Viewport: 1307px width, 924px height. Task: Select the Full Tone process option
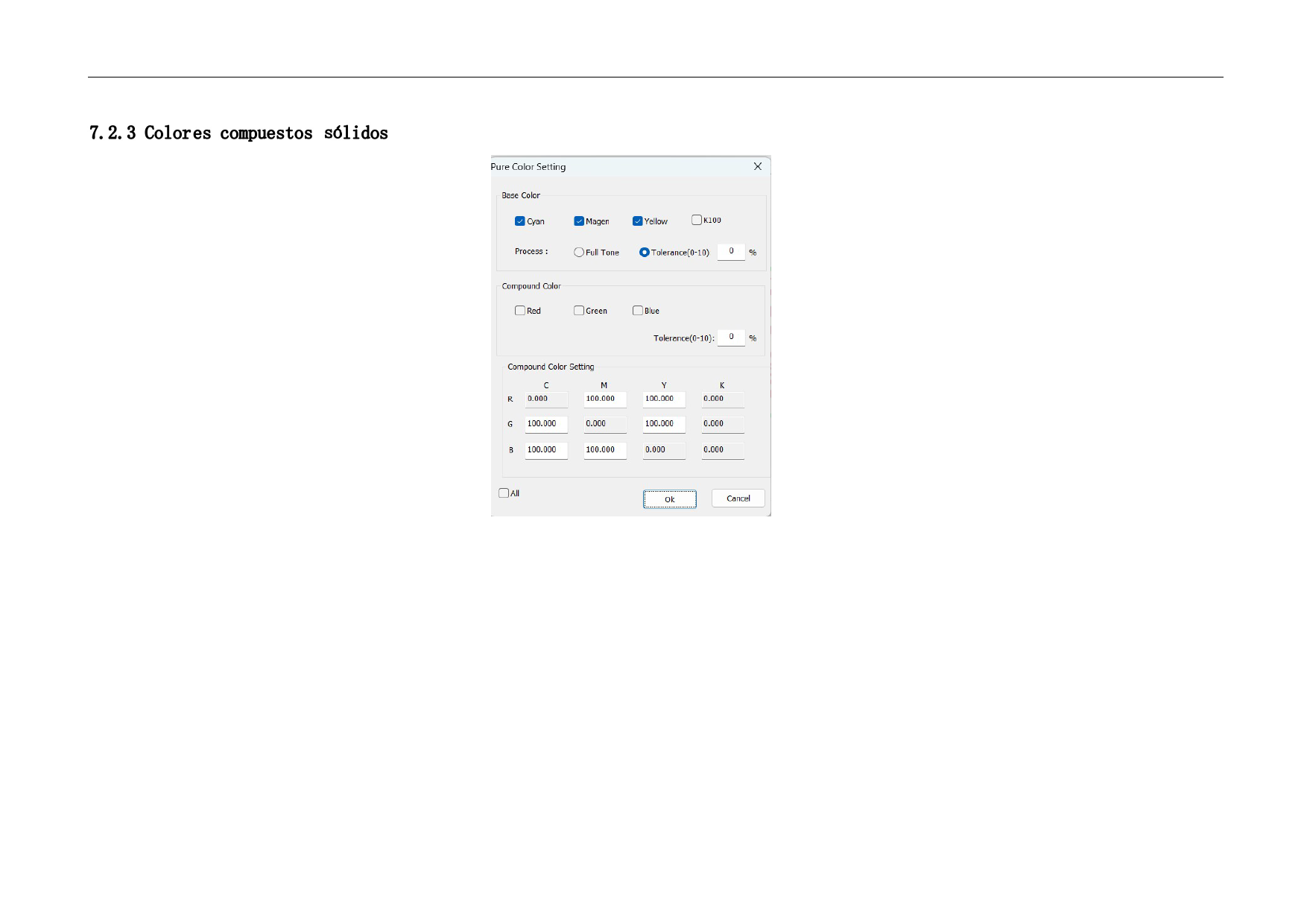coord(579,253)
